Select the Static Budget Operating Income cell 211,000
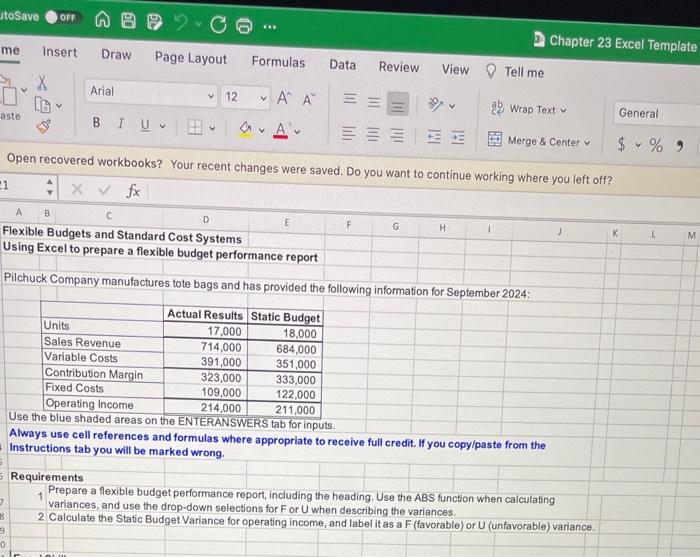 pyautogui.click(x=284, y=410)
